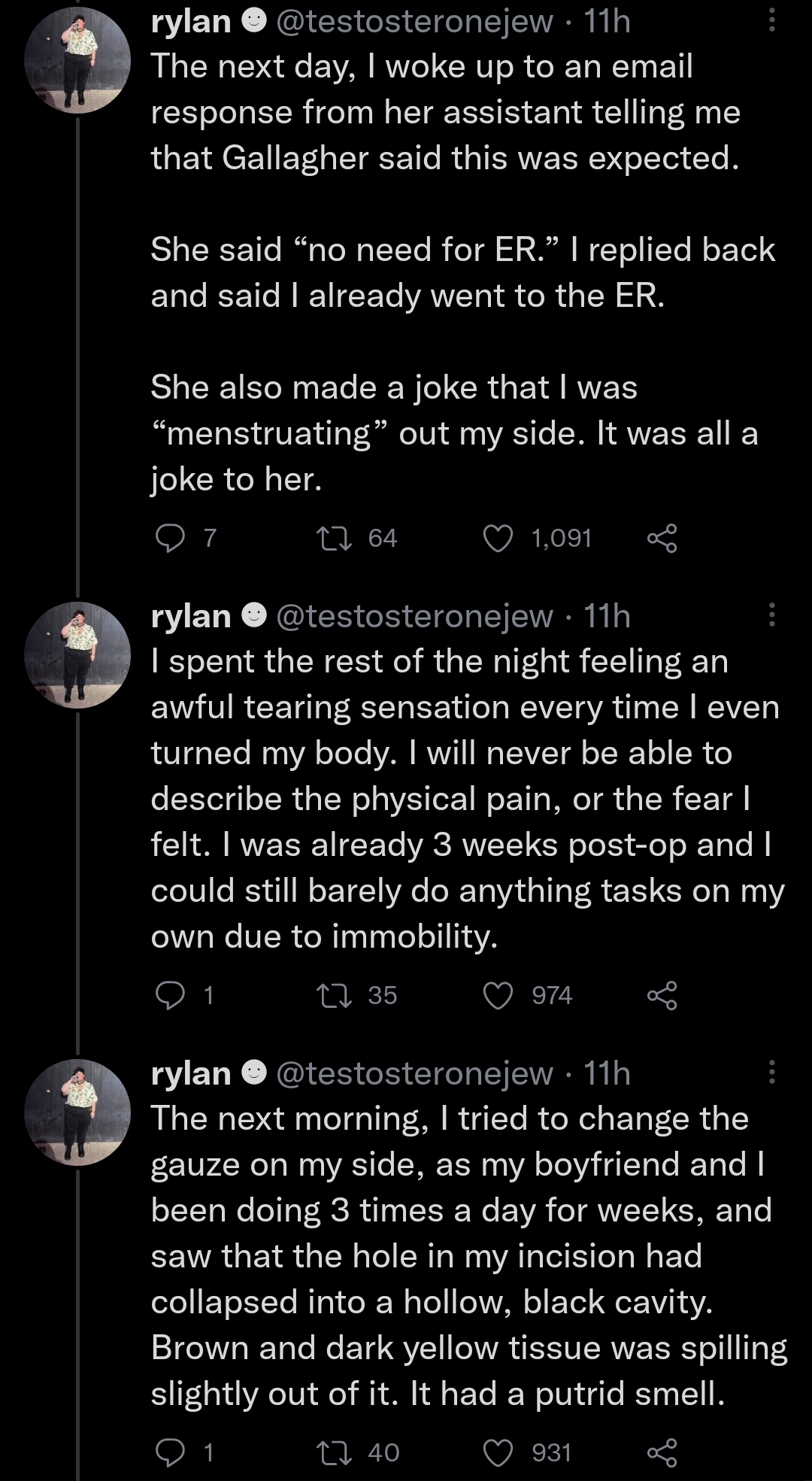Open more options on the third tweet

click(771, 1073)
